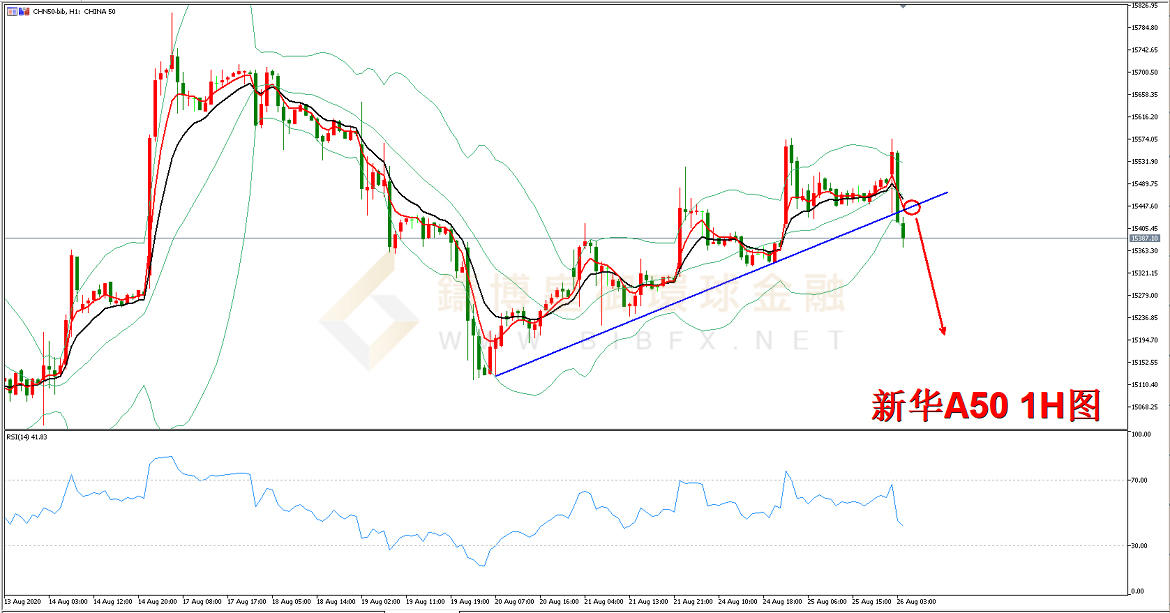Click the 17 Aug 08:00 time axis label
Viewport: 1170px width, 613px height.
point(203,603)
